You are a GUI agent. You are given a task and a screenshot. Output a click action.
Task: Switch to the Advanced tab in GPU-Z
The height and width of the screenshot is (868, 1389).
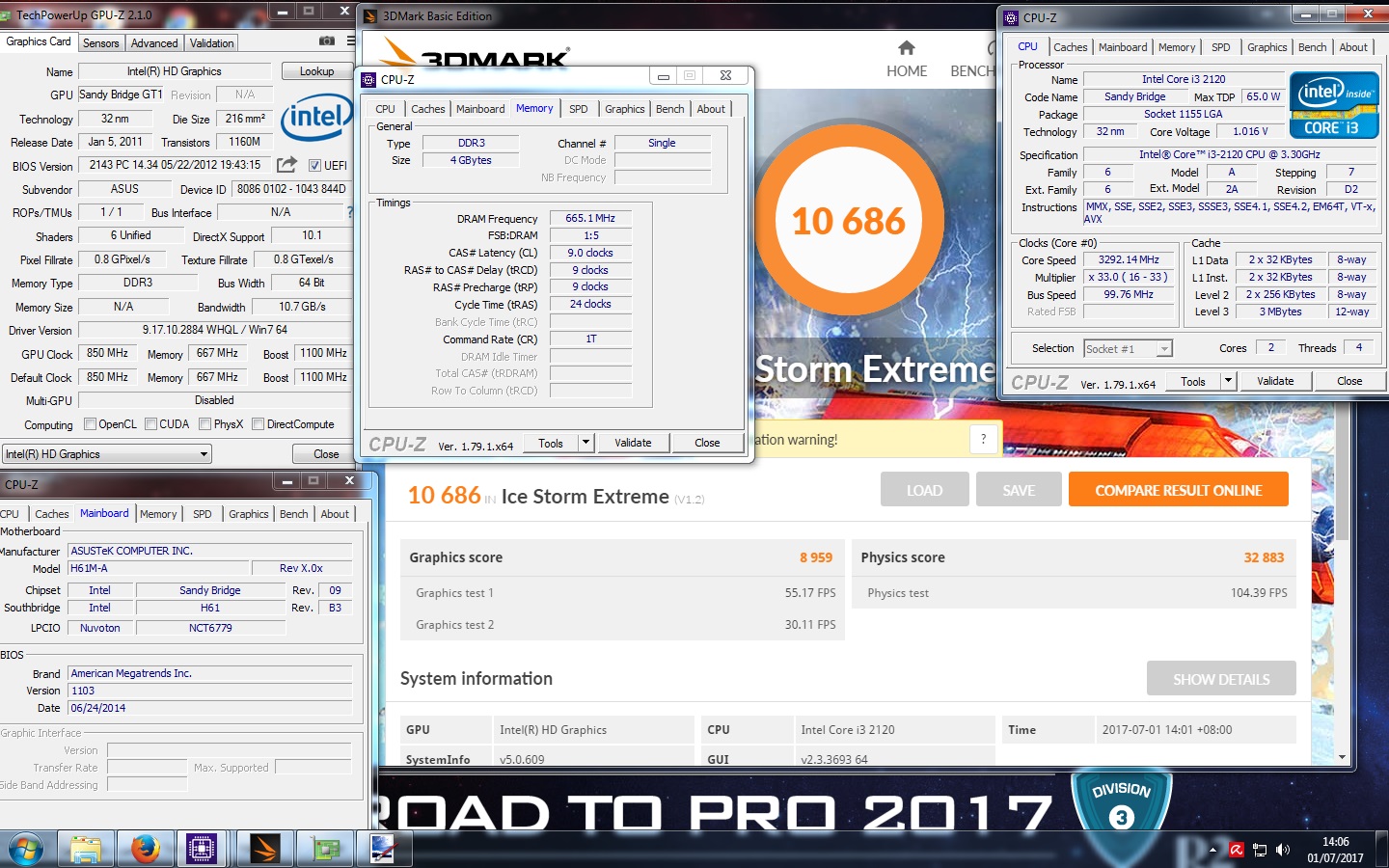pyautogui.click(x=154, y=42)
